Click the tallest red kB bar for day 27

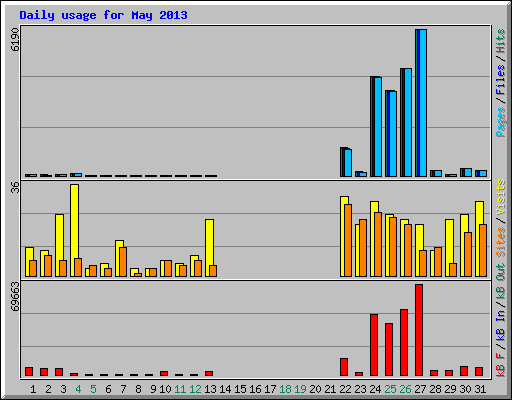click(x=419, y=330)
